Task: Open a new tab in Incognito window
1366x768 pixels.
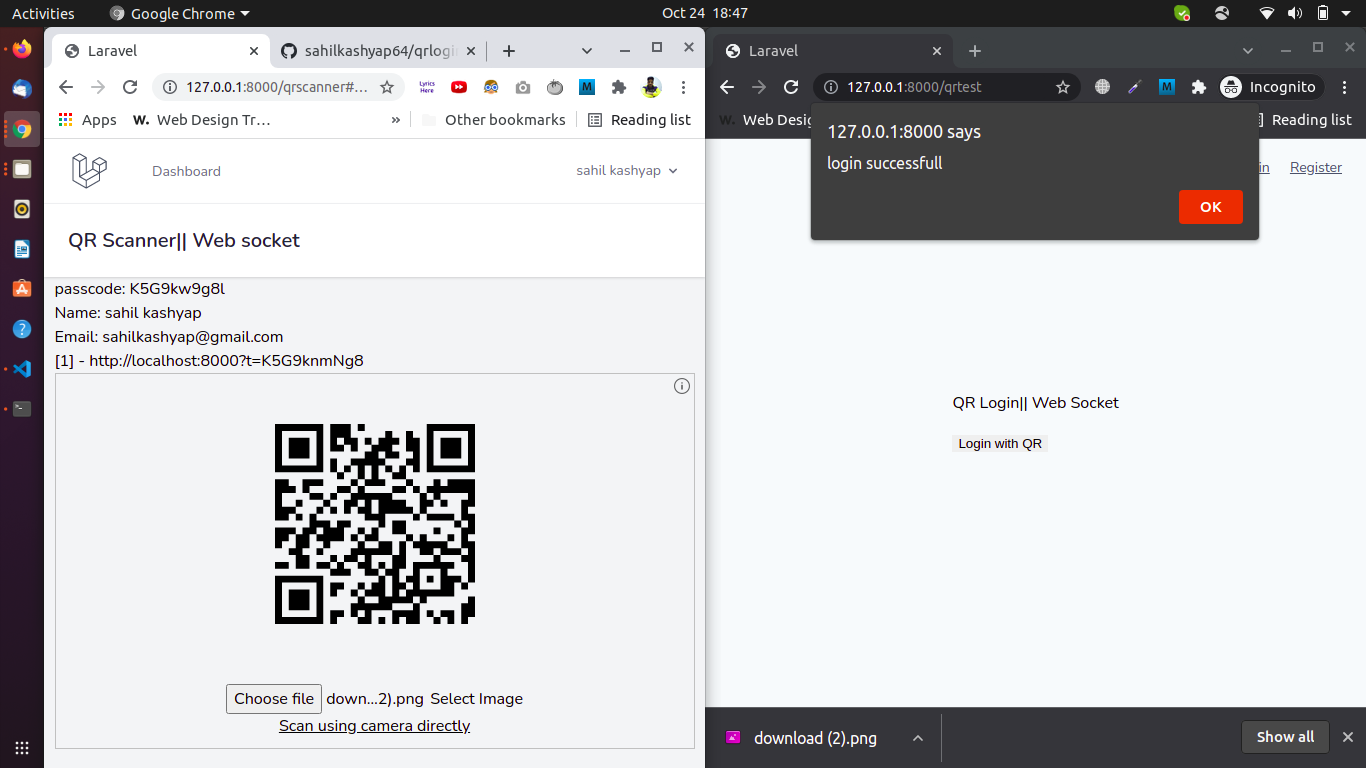Action: (x=975, y=51)
